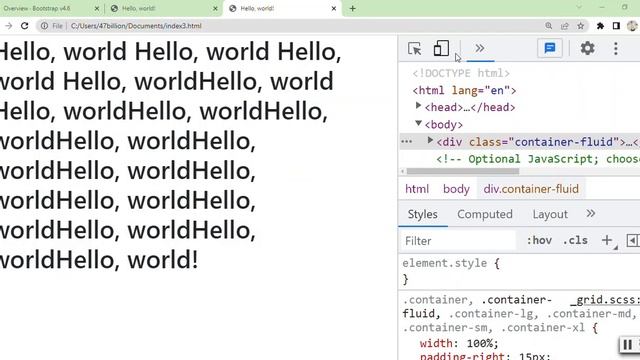The image size is (640, 360).
Task: Switch to Overview Bootstrap v4.6 tab
Action: (x=37, y=8)
